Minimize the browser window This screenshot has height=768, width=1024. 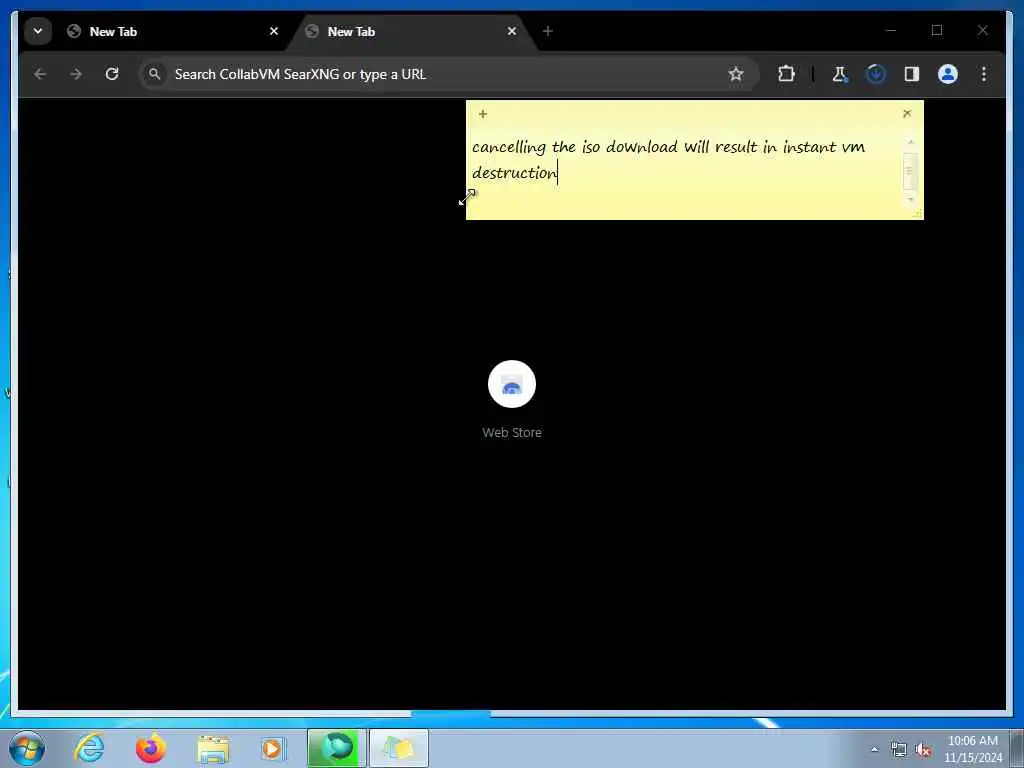pyautogui.click(x=891, y=30)
